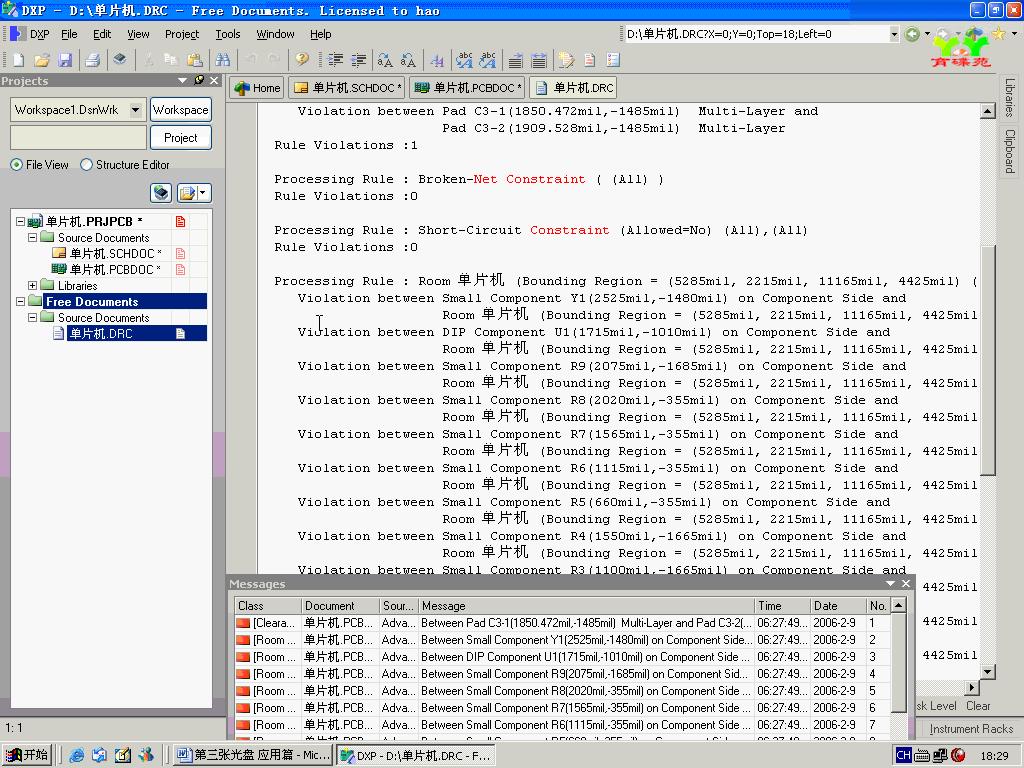Click the DXP logo icon in menu bar

point(18,34)
